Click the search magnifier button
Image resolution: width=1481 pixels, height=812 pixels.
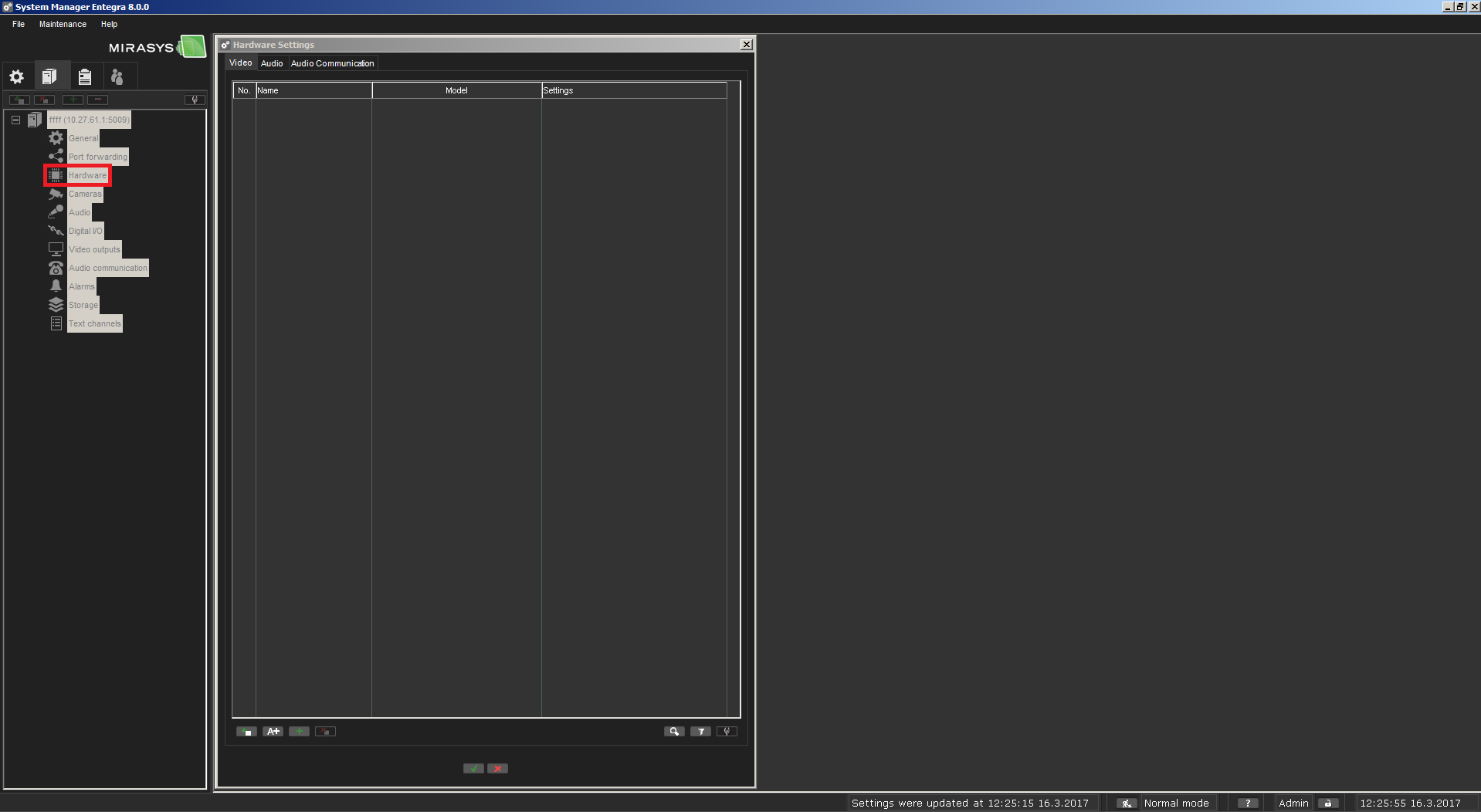click(x=673, y=732)
